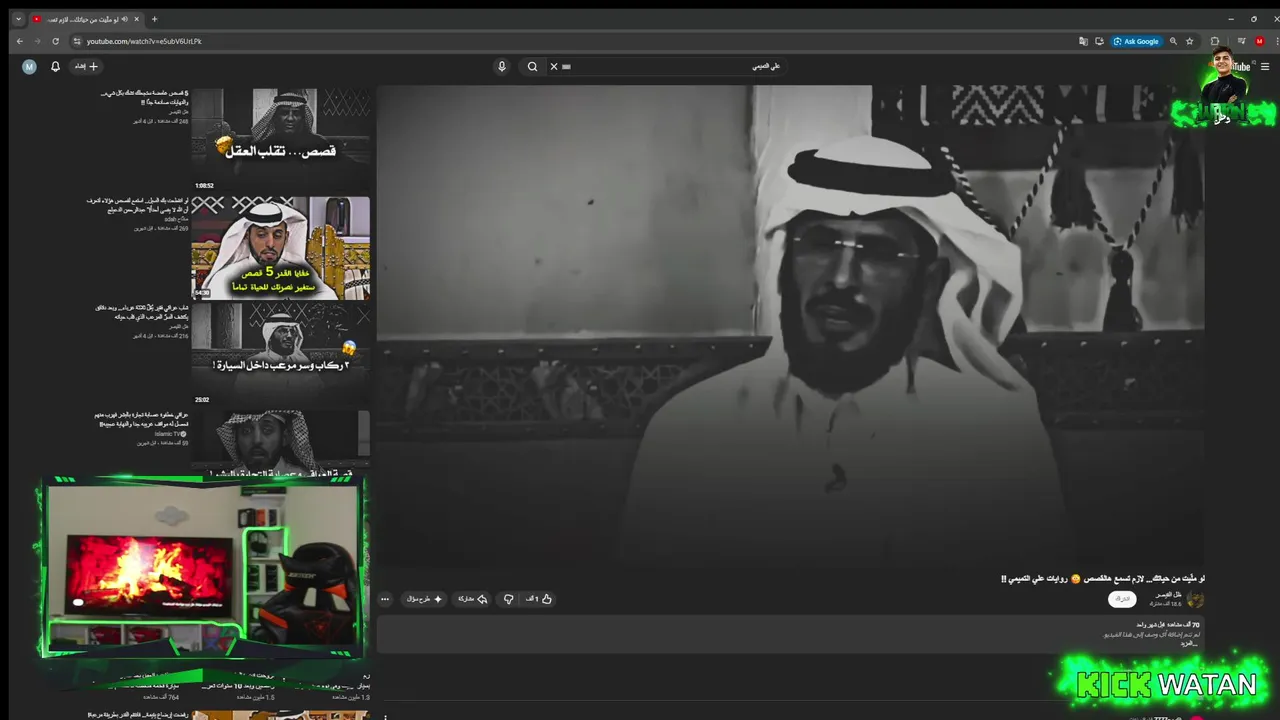1280x720 pixels.
Task: Open the YouTube notifications bell
Action: 55,66
